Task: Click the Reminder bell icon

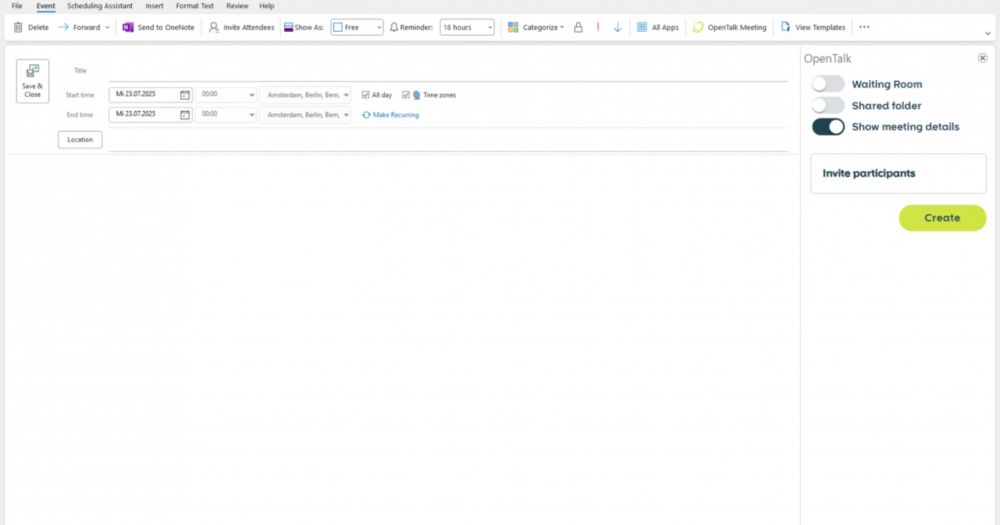Action: (394, 27)
